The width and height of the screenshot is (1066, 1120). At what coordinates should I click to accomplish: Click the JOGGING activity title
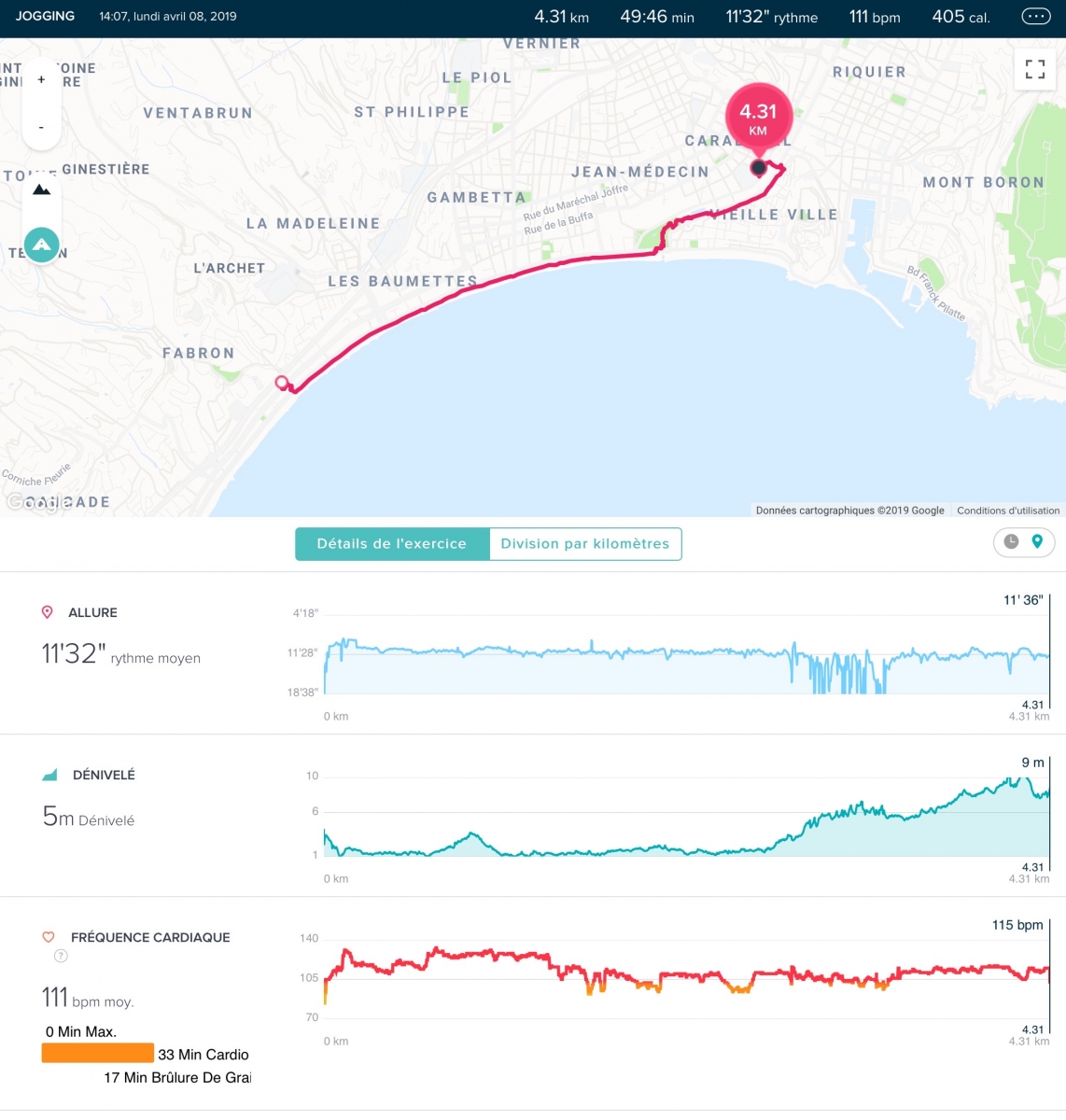45,16
